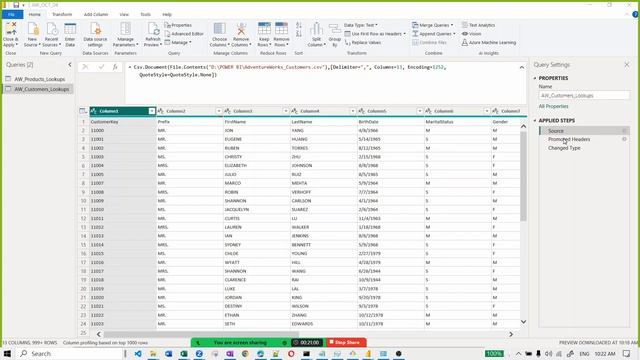This screenshot has height=360, width=640.
Task: Select the Changed Type applied step
Action: click(564, 148)
